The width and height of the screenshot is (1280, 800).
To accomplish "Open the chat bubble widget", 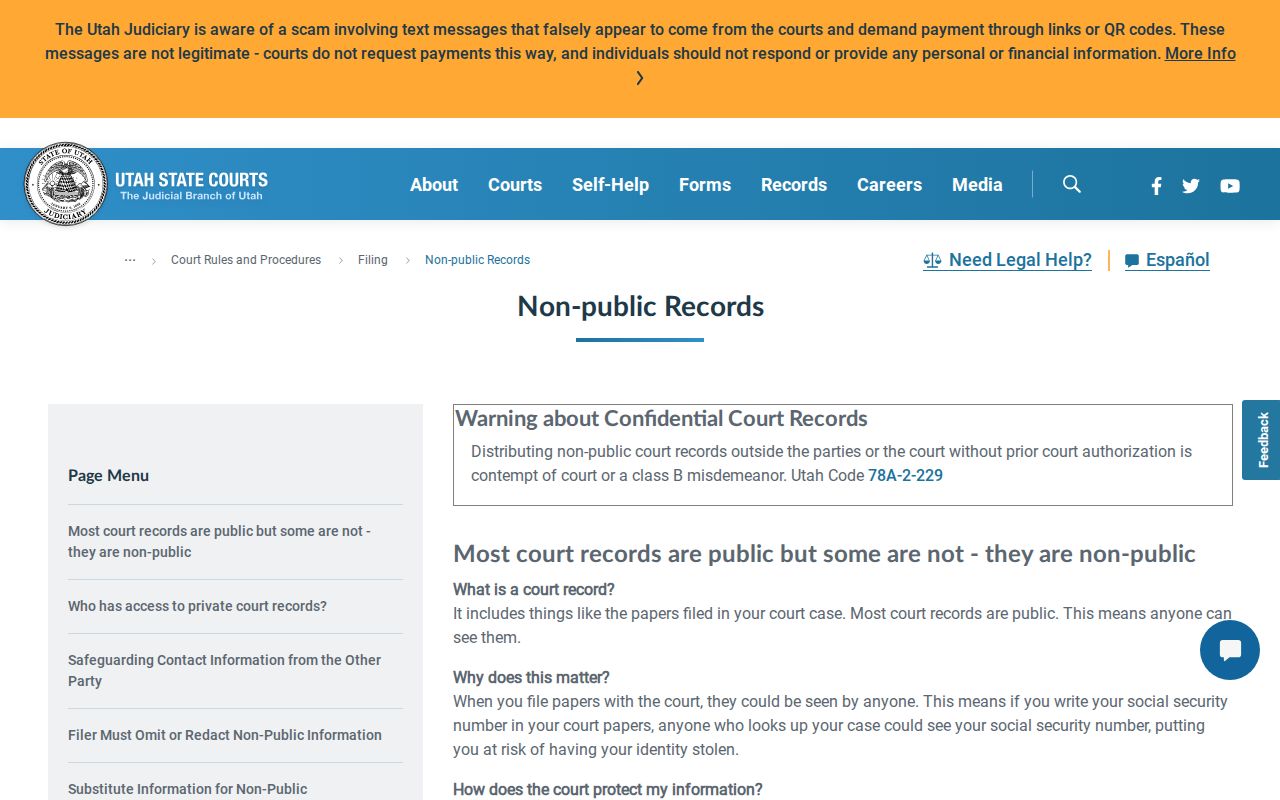I will [x=1230, y=650].
